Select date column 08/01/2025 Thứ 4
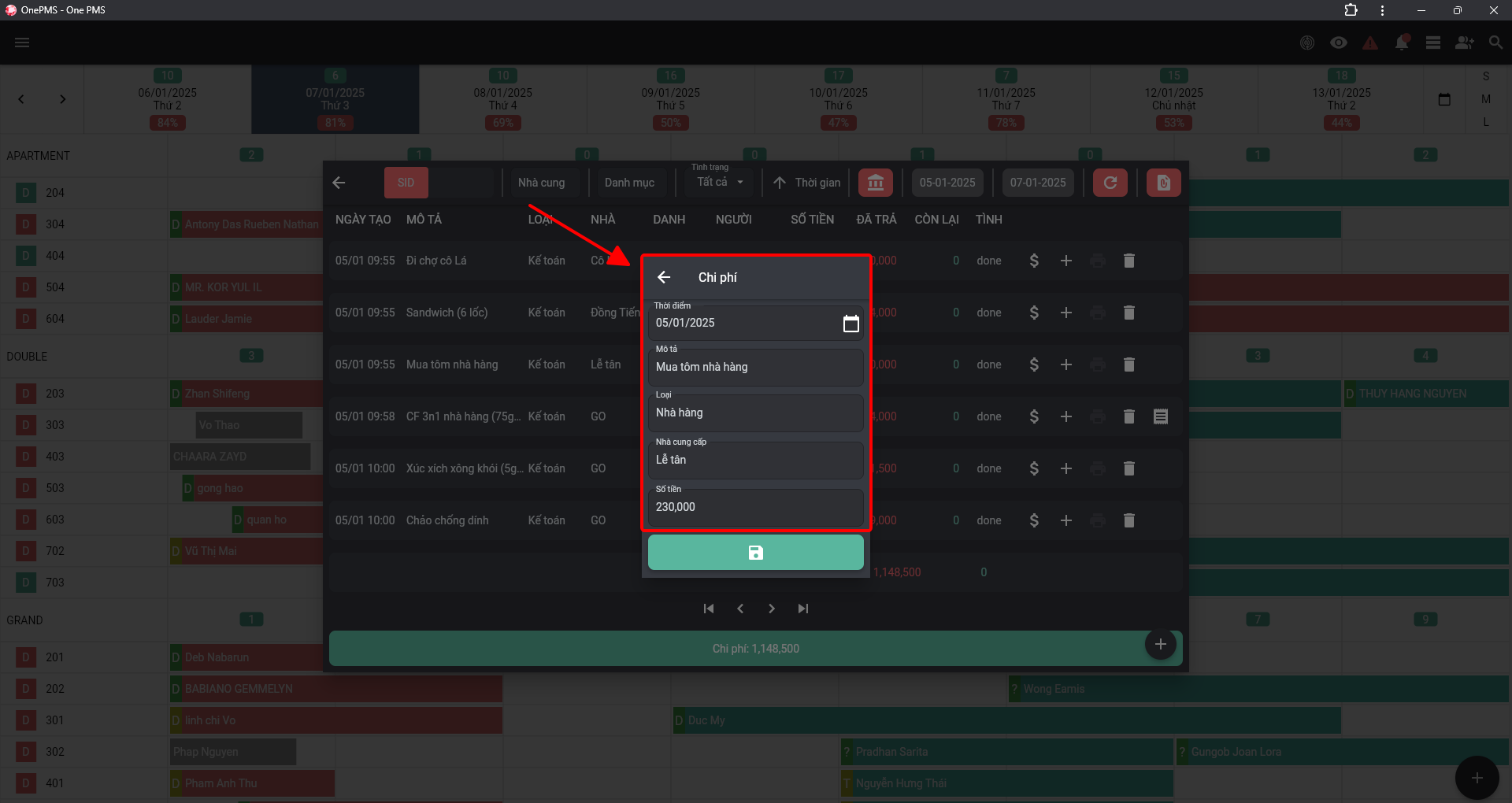Image resolution: width=1512 pixels, height=803 pixels. click(x=503, y=99)
